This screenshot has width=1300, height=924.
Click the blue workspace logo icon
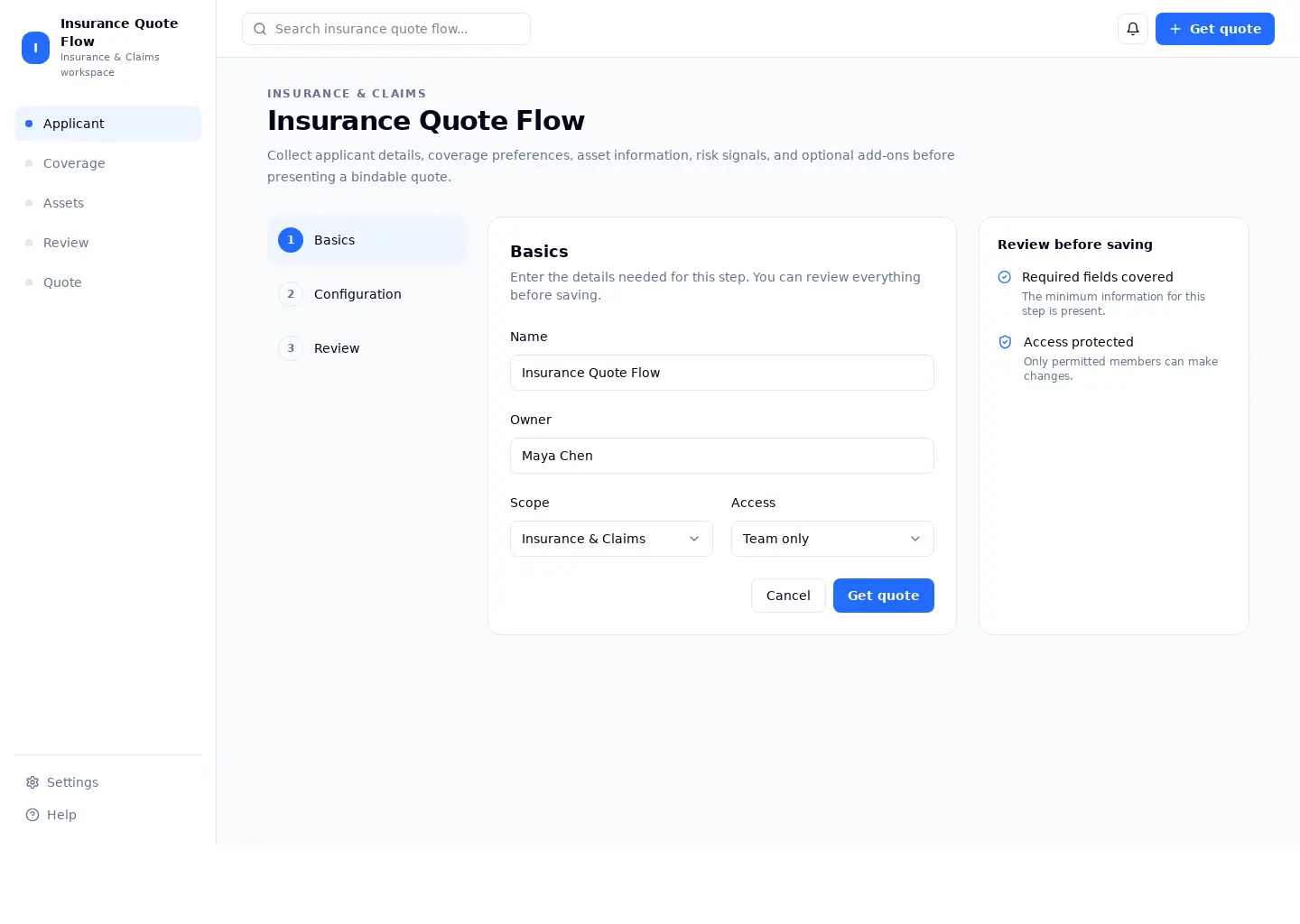coord(35,48)
